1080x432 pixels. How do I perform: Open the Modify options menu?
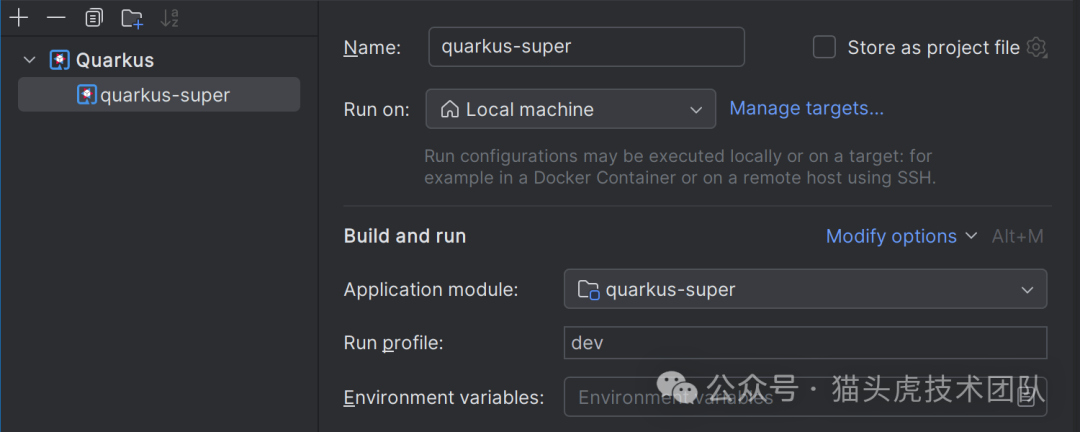pyautogui.click(x=900, y=236)
